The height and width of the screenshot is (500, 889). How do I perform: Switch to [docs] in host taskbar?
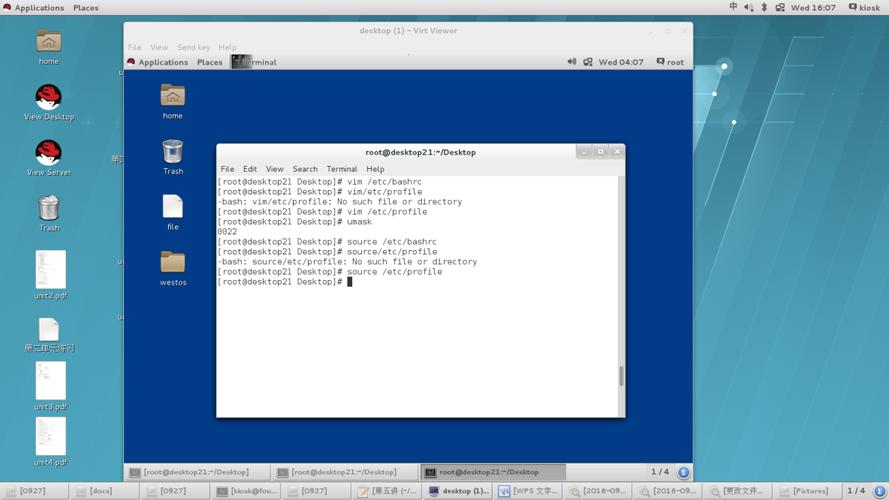[104, 491]
